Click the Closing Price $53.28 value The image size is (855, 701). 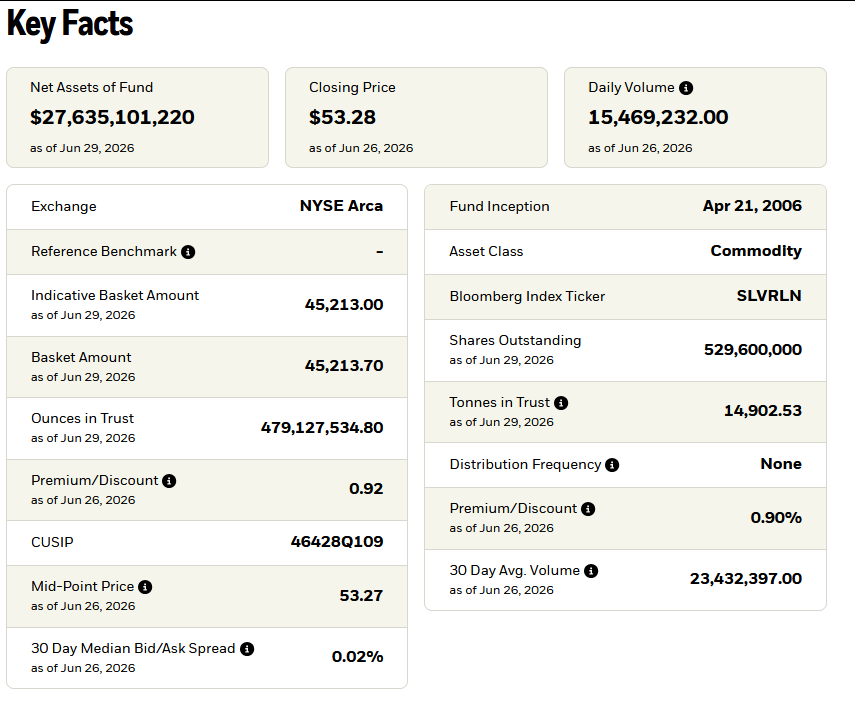342,117
